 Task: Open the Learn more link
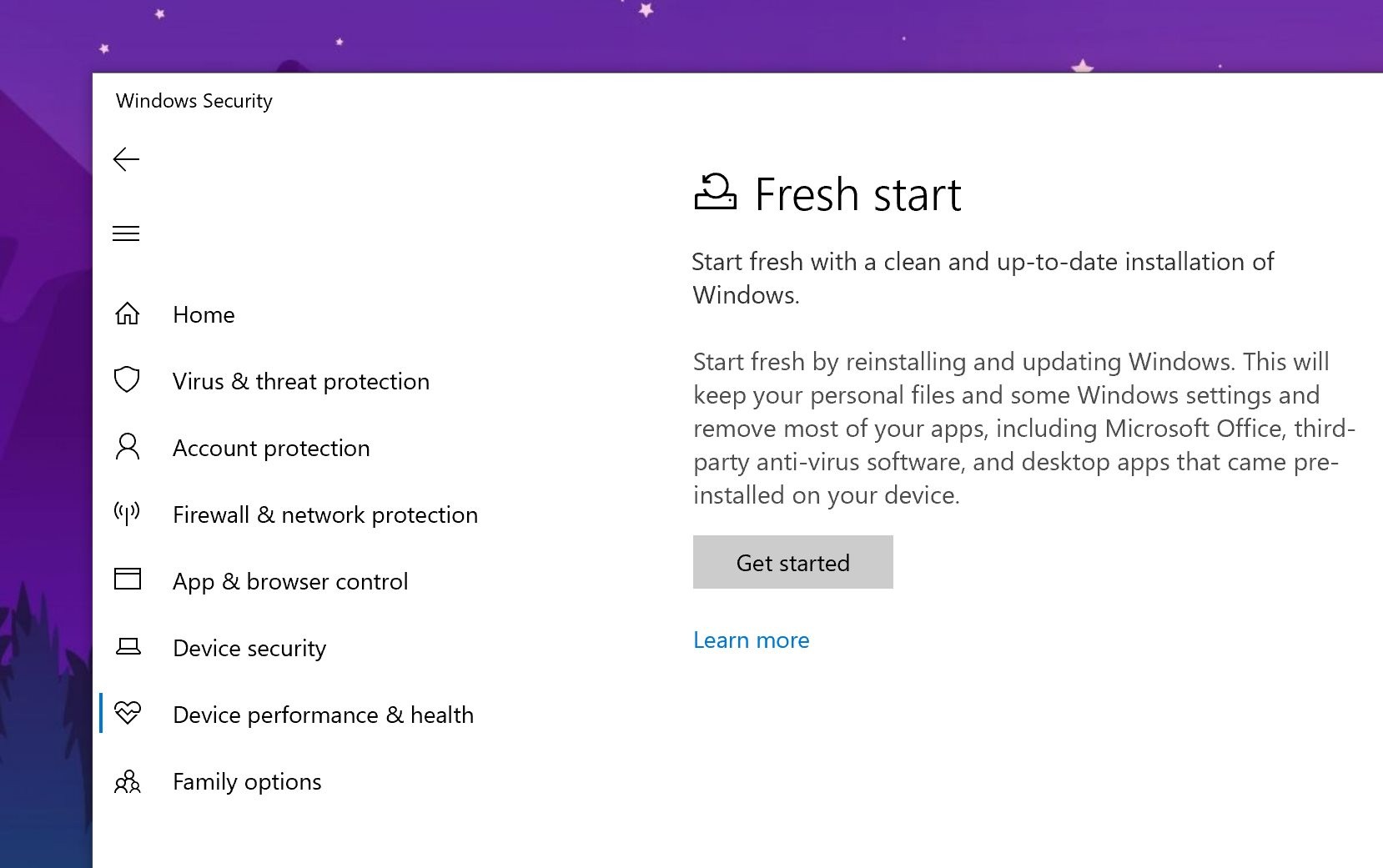[752, 640]
